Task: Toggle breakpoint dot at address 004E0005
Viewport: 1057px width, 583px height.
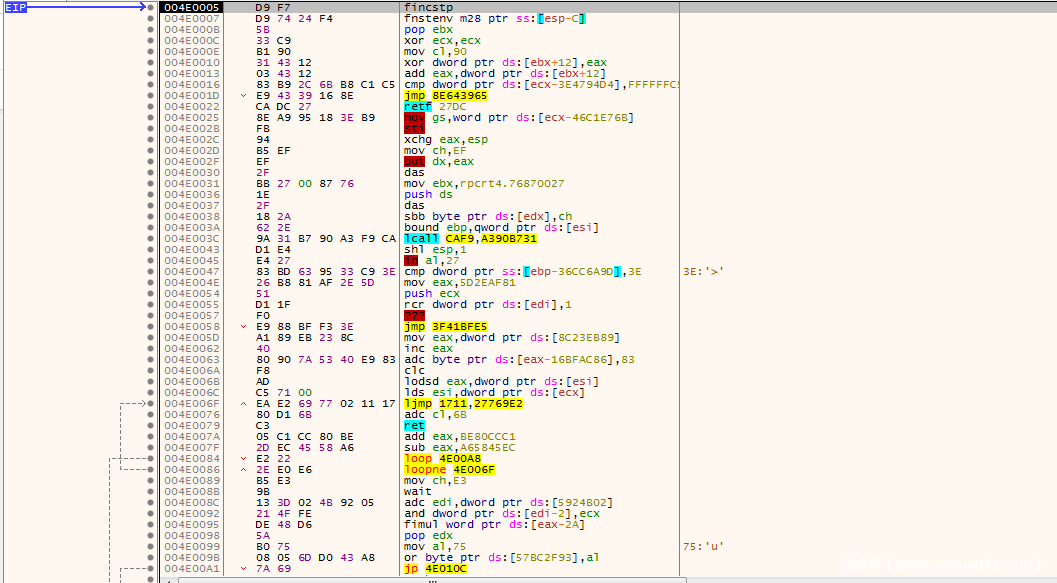Action: (150, 7)
